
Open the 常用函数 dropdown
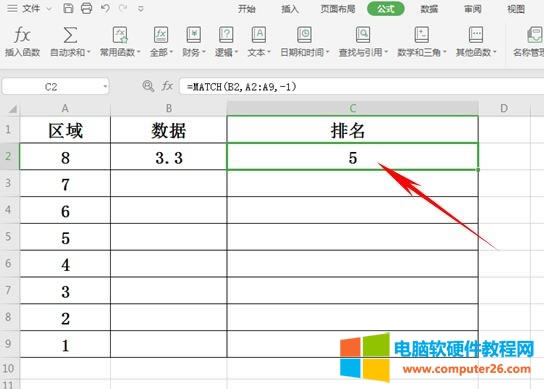(x=139, y=52)
